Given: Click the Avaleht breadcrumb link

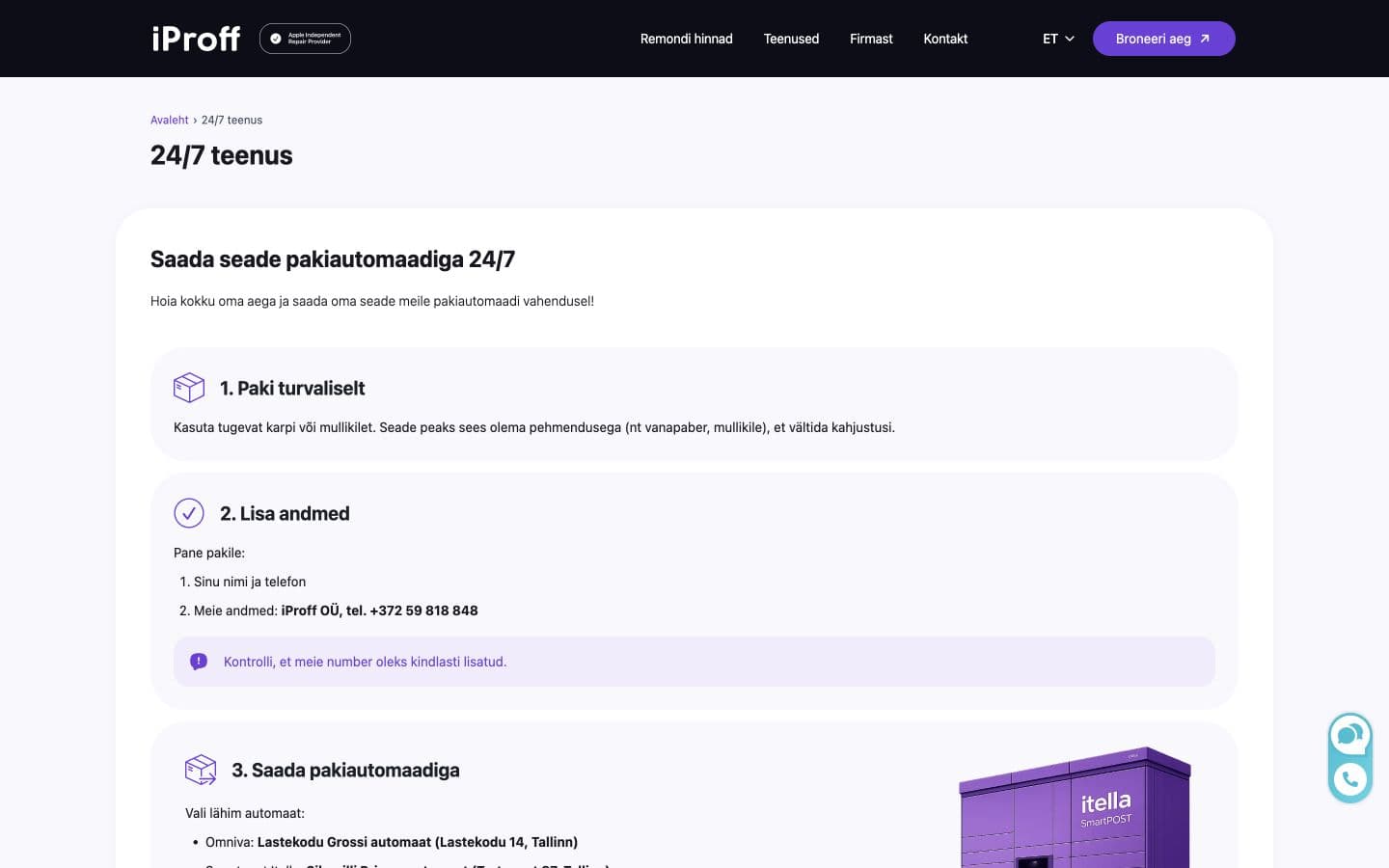Looking at the screenshot, I should tap(169, 121).
